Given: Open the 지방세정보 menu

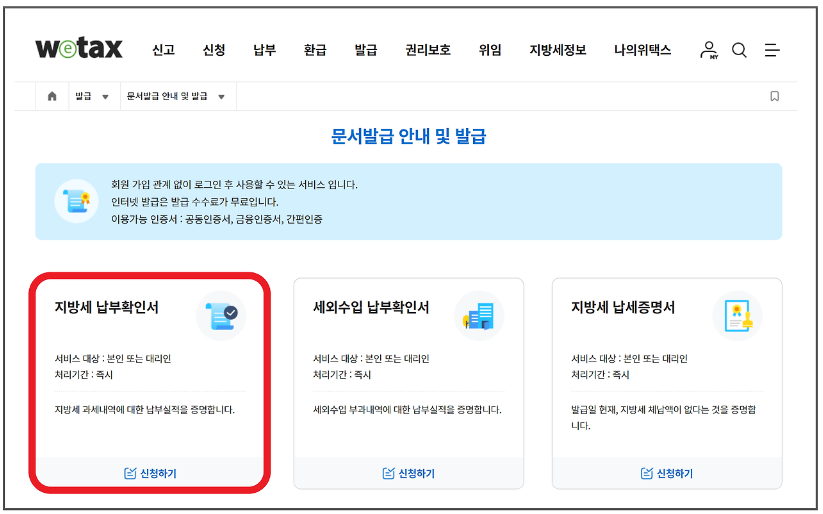Looking at the screenshot, I should click(557, 50).
